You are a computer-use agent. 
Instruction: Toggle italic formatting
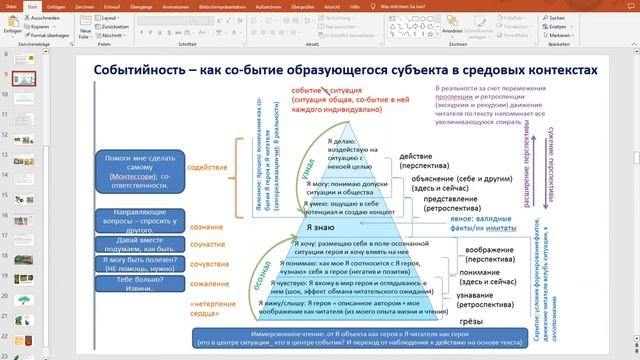(x=151, y=32)
